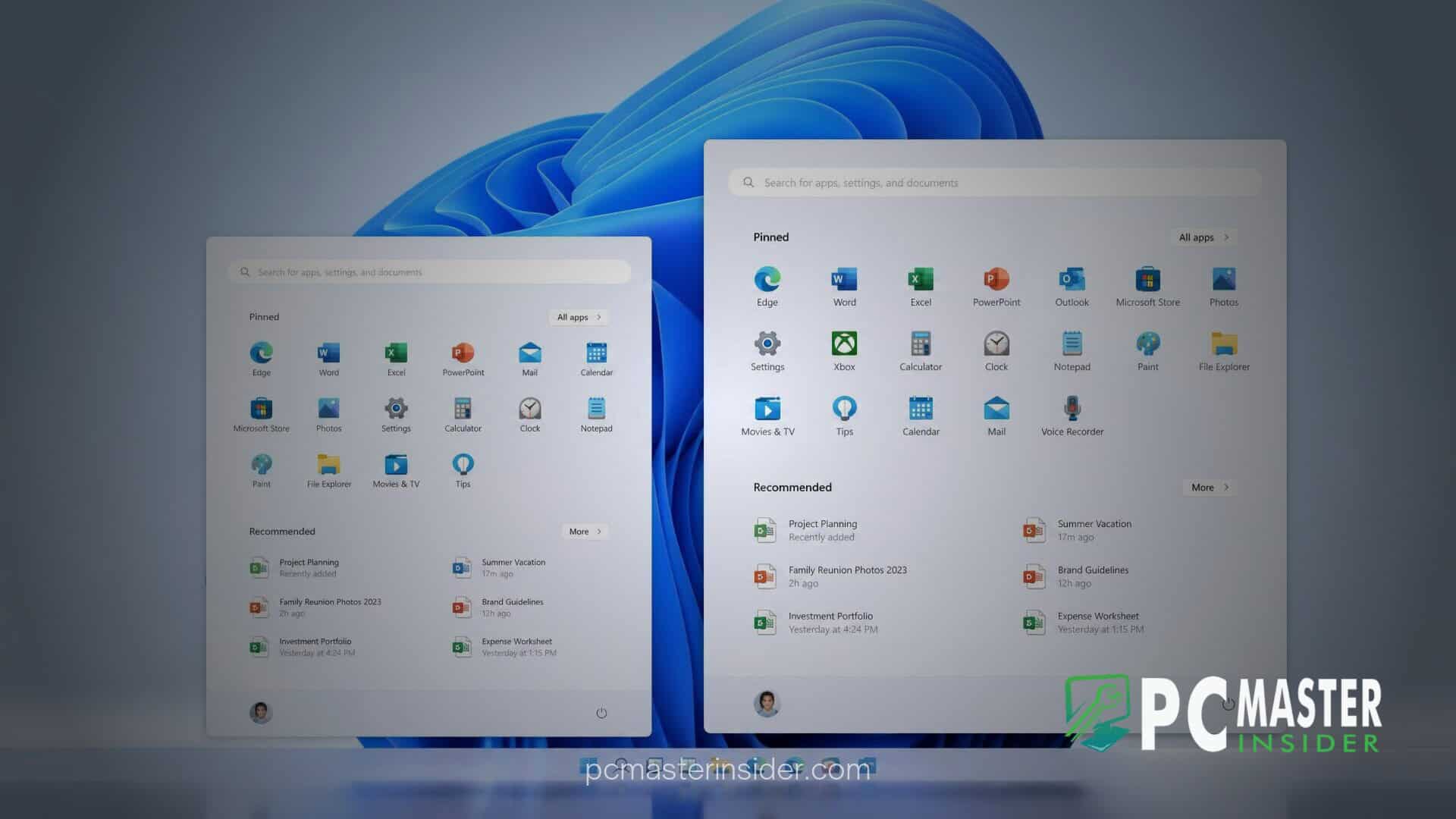The image size is (1456, 819).
Task: Expand All apps in small Start menu
Action: (x=579, y=317)
